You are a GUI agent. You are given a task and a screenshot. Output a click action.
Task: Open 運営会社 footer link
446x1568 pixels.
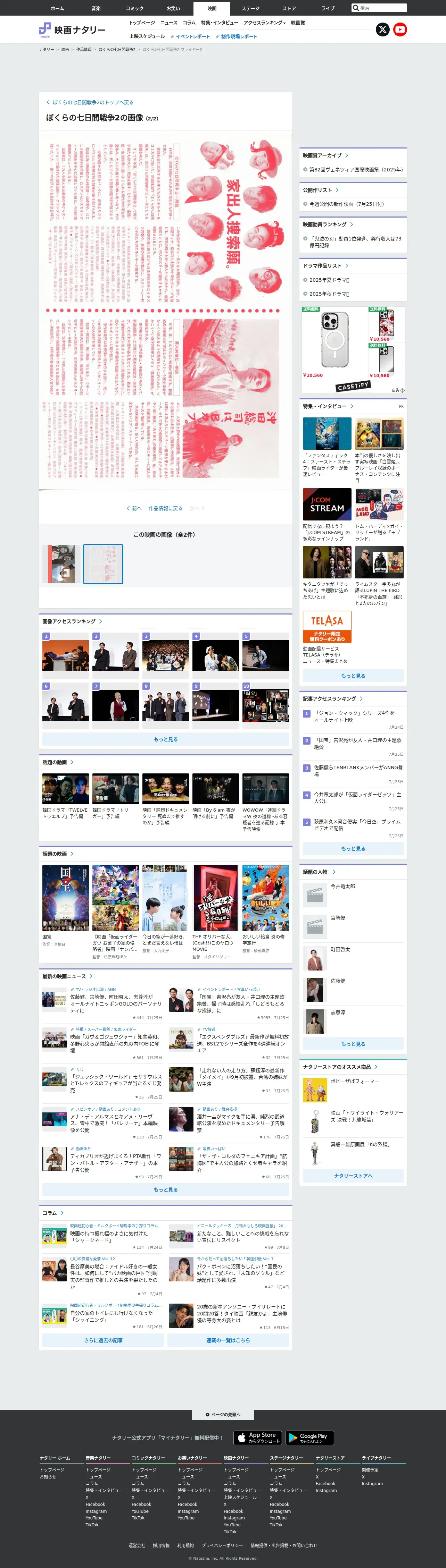coord(137,1545)
